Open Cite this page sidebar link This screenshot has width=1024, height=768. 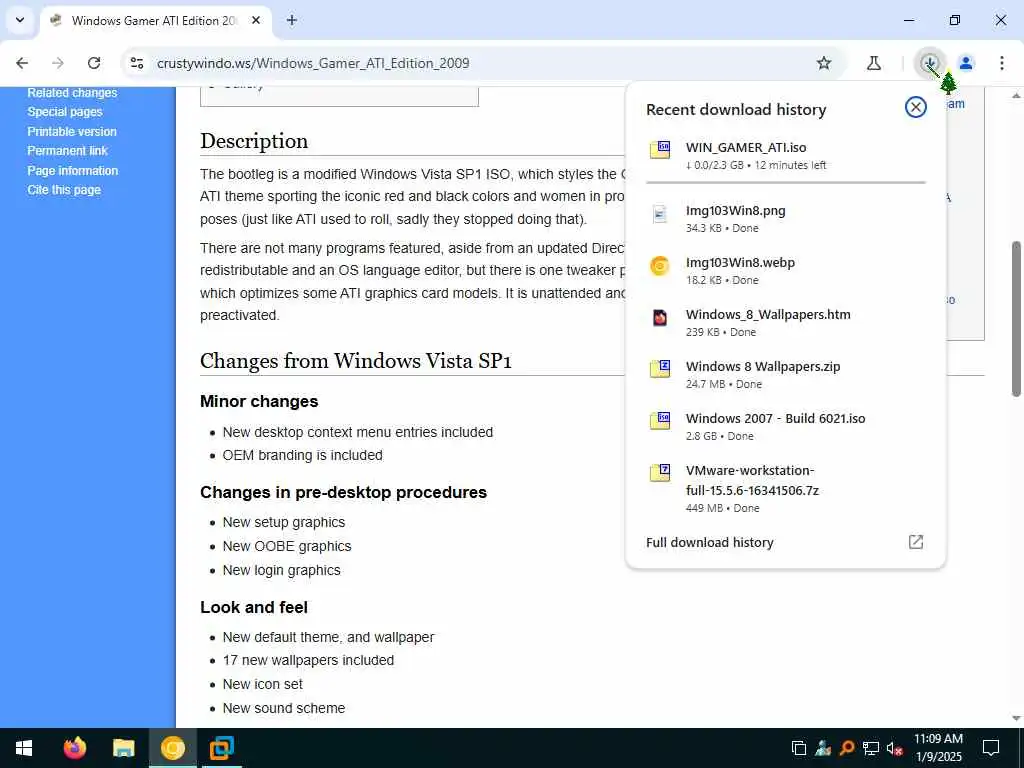point(64,190)
